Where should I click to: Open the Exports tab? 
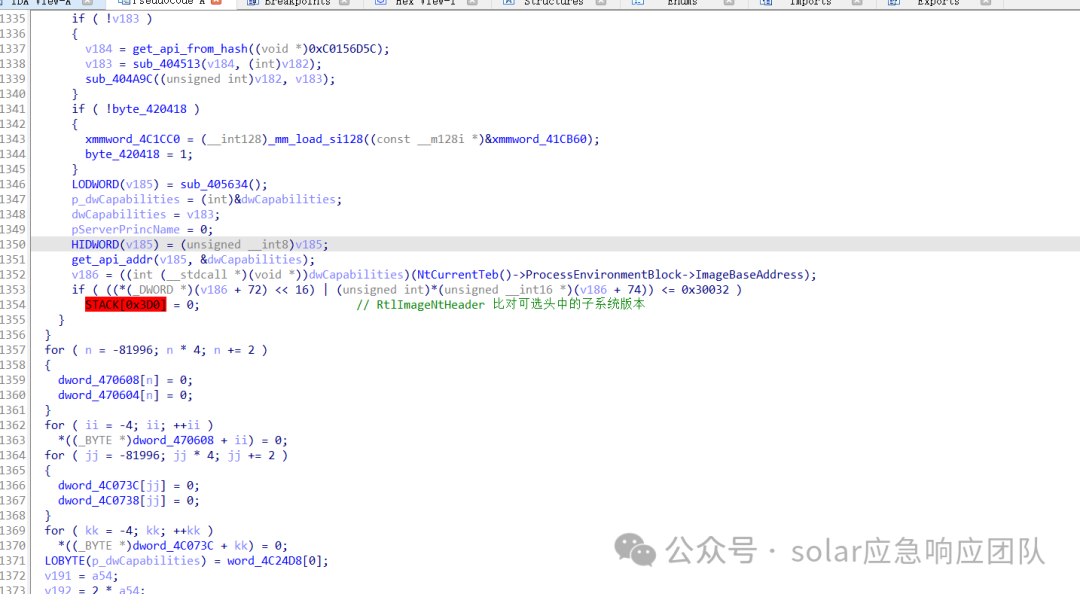[x=938, y=3]
